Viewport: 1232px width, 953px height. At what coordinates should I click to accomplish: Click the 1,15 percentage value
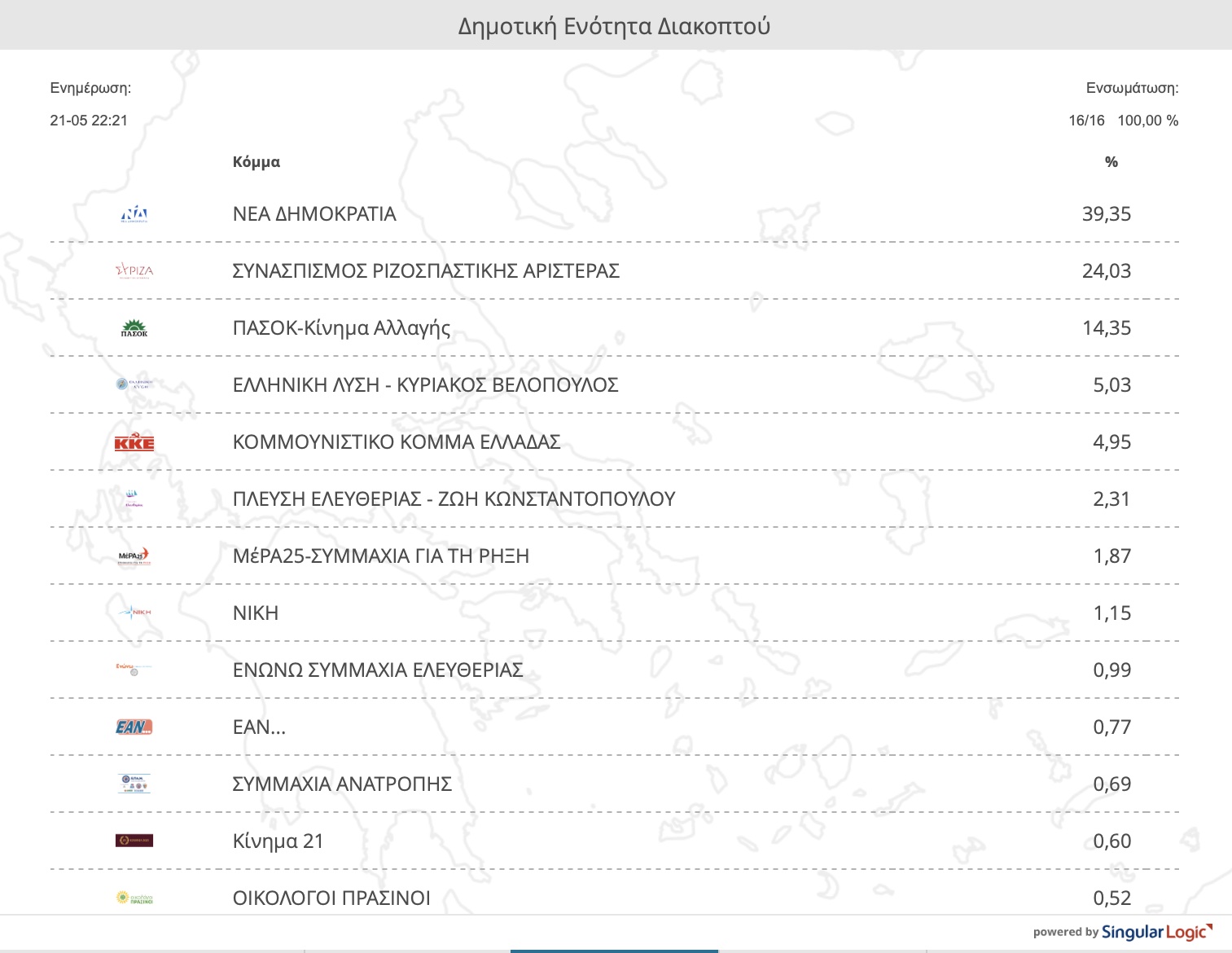[x=1112, y=613]
